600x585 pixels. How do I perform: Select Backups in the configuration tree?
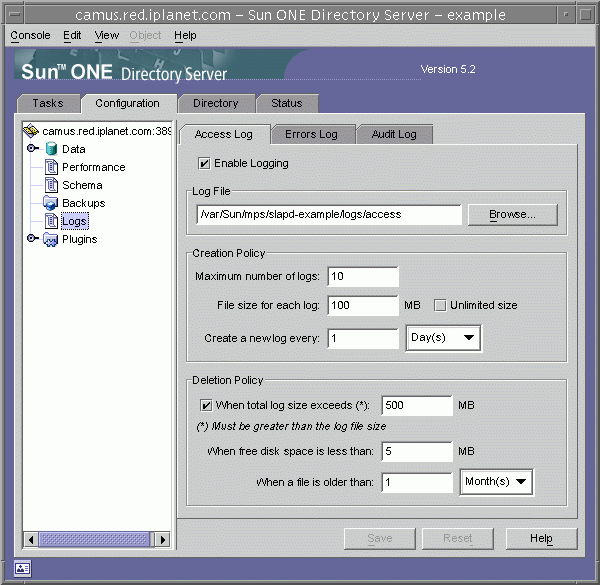tap(83, 203)
